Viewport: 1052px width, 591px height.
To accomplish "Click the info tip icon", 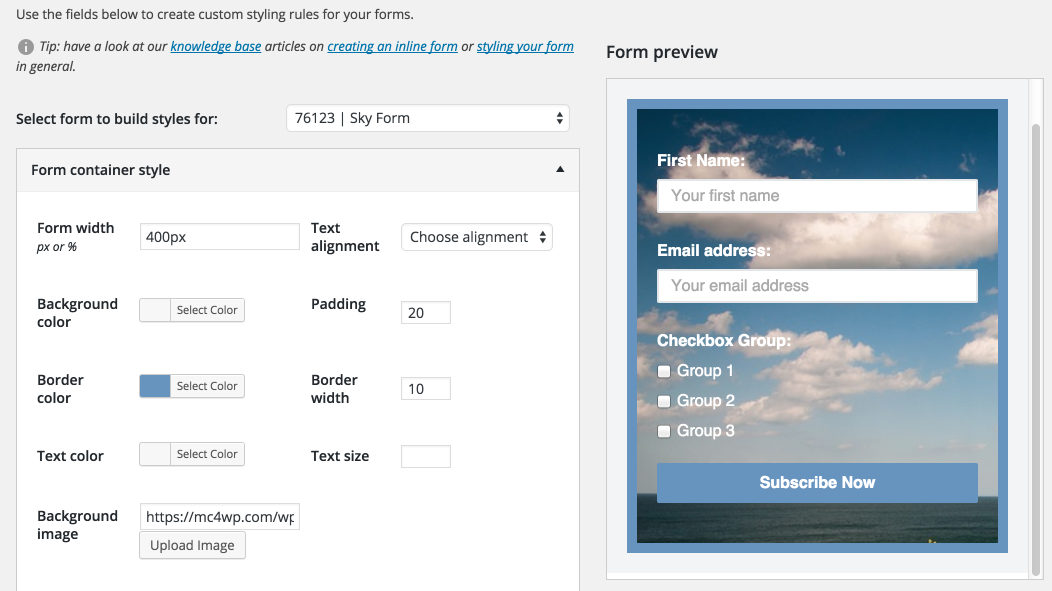I will [26, 47].
